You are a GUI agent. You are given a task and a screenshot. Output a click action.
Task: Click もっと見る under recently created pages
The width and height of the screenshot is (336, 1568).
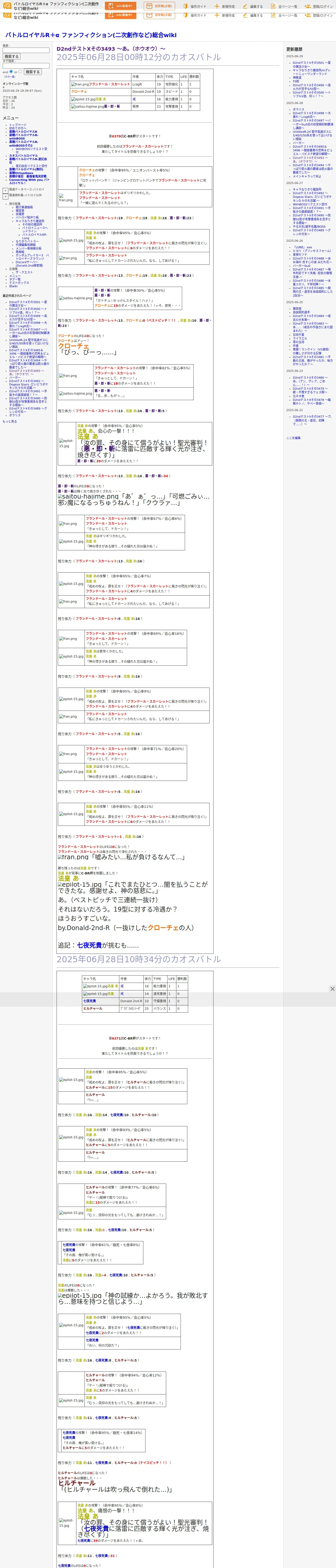(x=10, y=422)
